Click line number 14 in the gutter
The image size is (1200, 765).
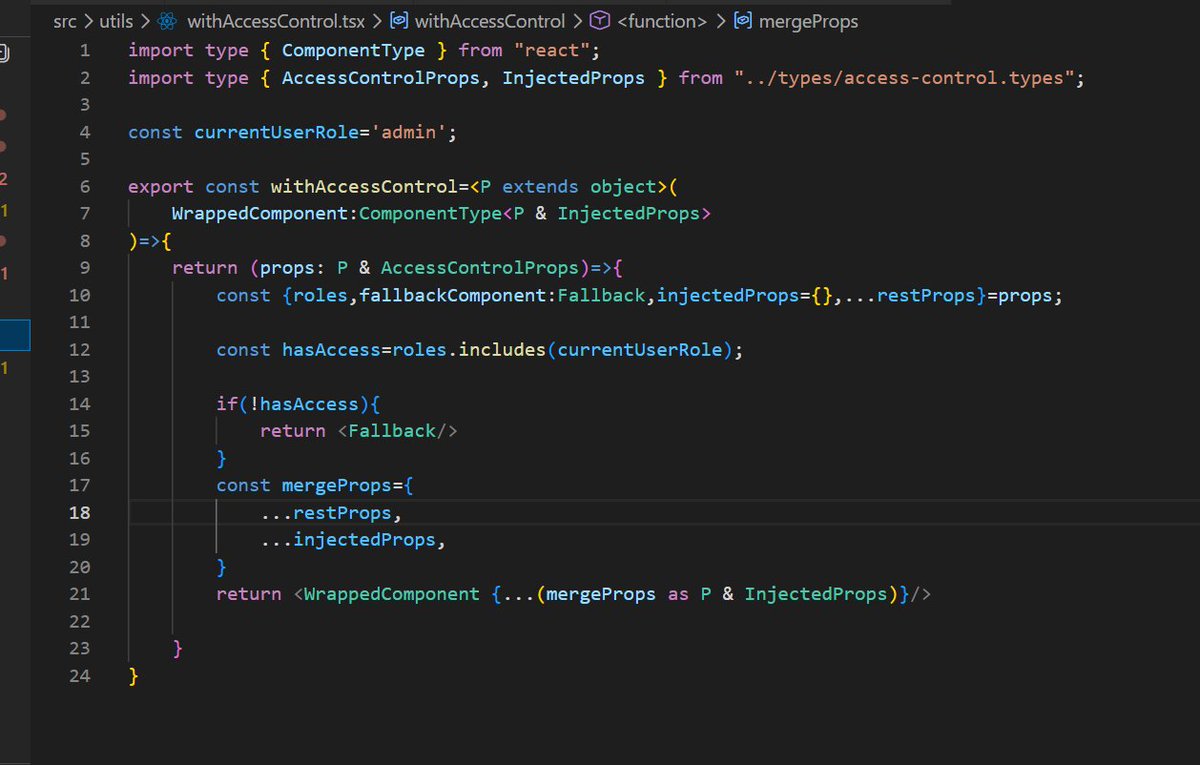tap(80, 404)
